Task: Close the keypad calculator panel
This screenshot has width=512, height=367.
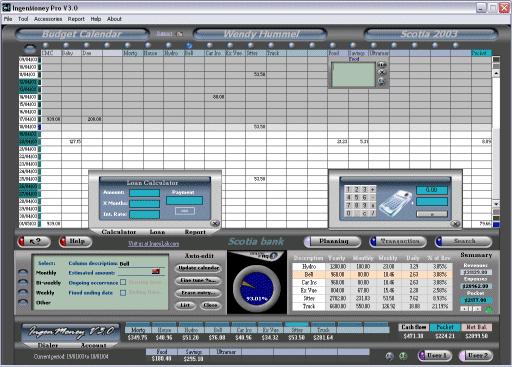Action: (x=455, y=224)
